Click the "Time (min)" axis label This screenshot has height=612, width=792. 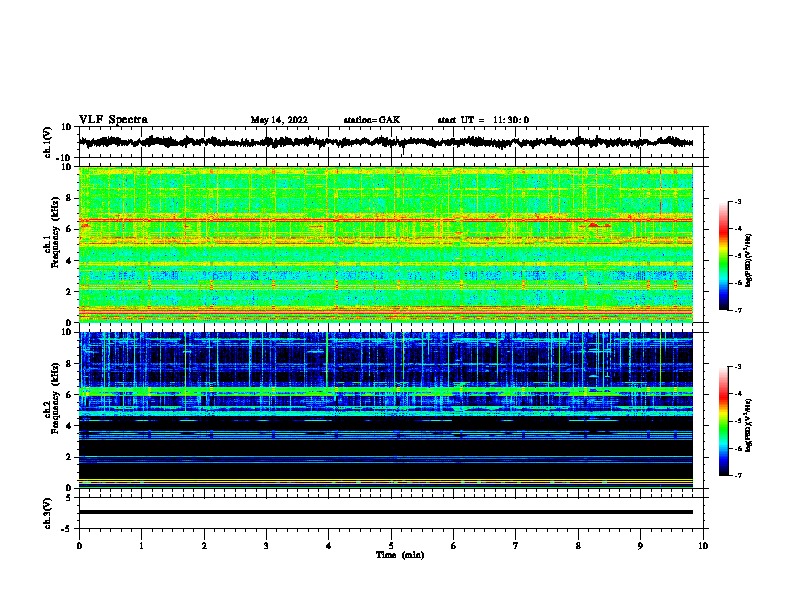point(400,555)
